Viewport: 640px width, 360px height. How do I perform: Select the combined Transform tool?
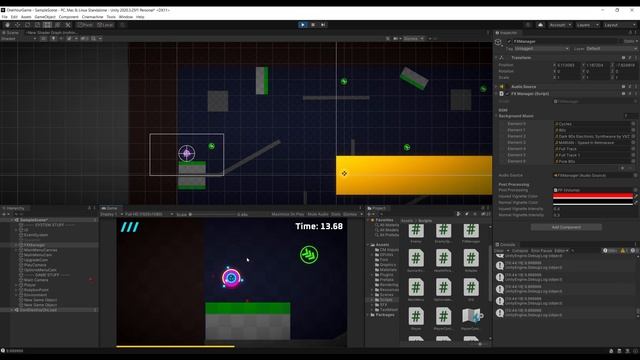pyautogui.click(x=58, y=25)
